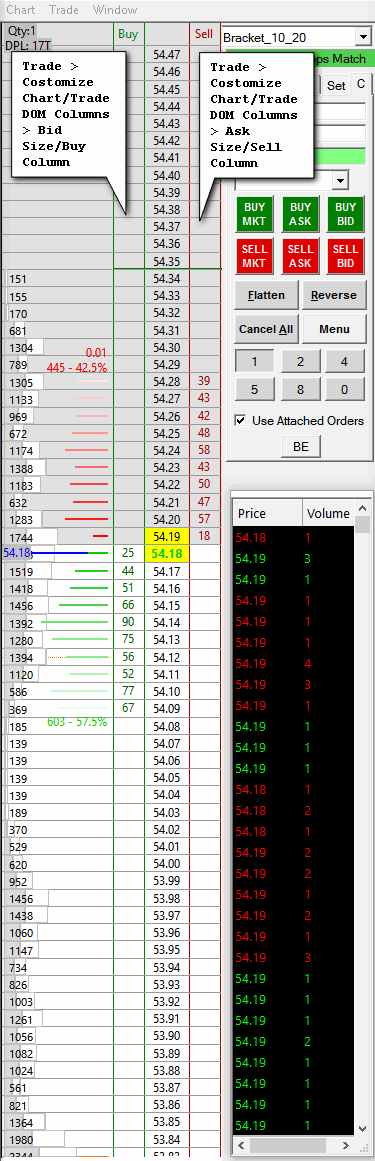Set order quantity to 4
Screen dimensions: 375x1161
pos(345,362)
